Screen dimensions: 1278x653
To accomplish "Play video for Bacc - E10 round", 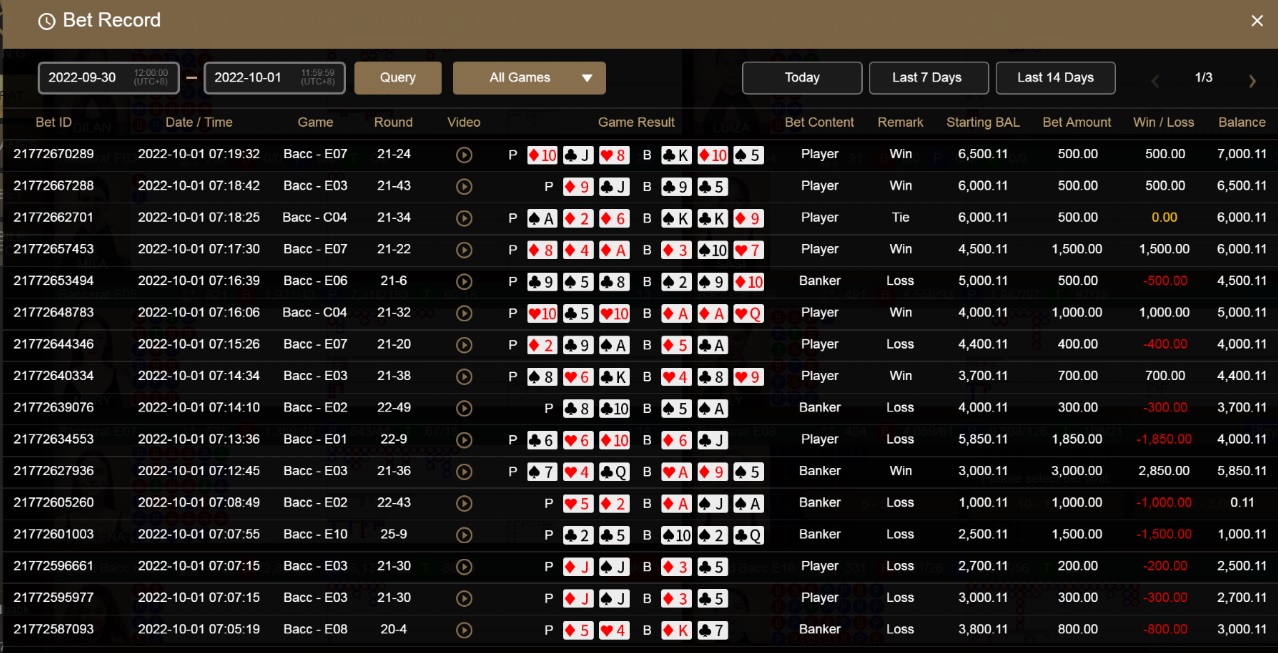I will [x=463, y=535].
